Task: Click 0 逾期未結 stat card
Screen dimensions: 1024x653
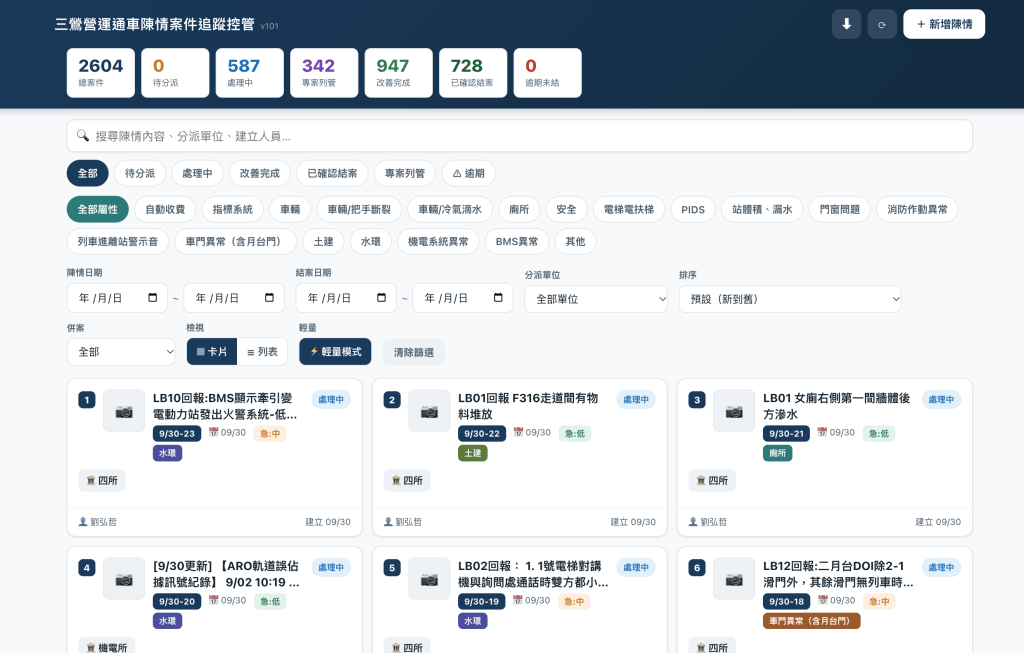Action: pyautogui.click(x=547, y=72)
